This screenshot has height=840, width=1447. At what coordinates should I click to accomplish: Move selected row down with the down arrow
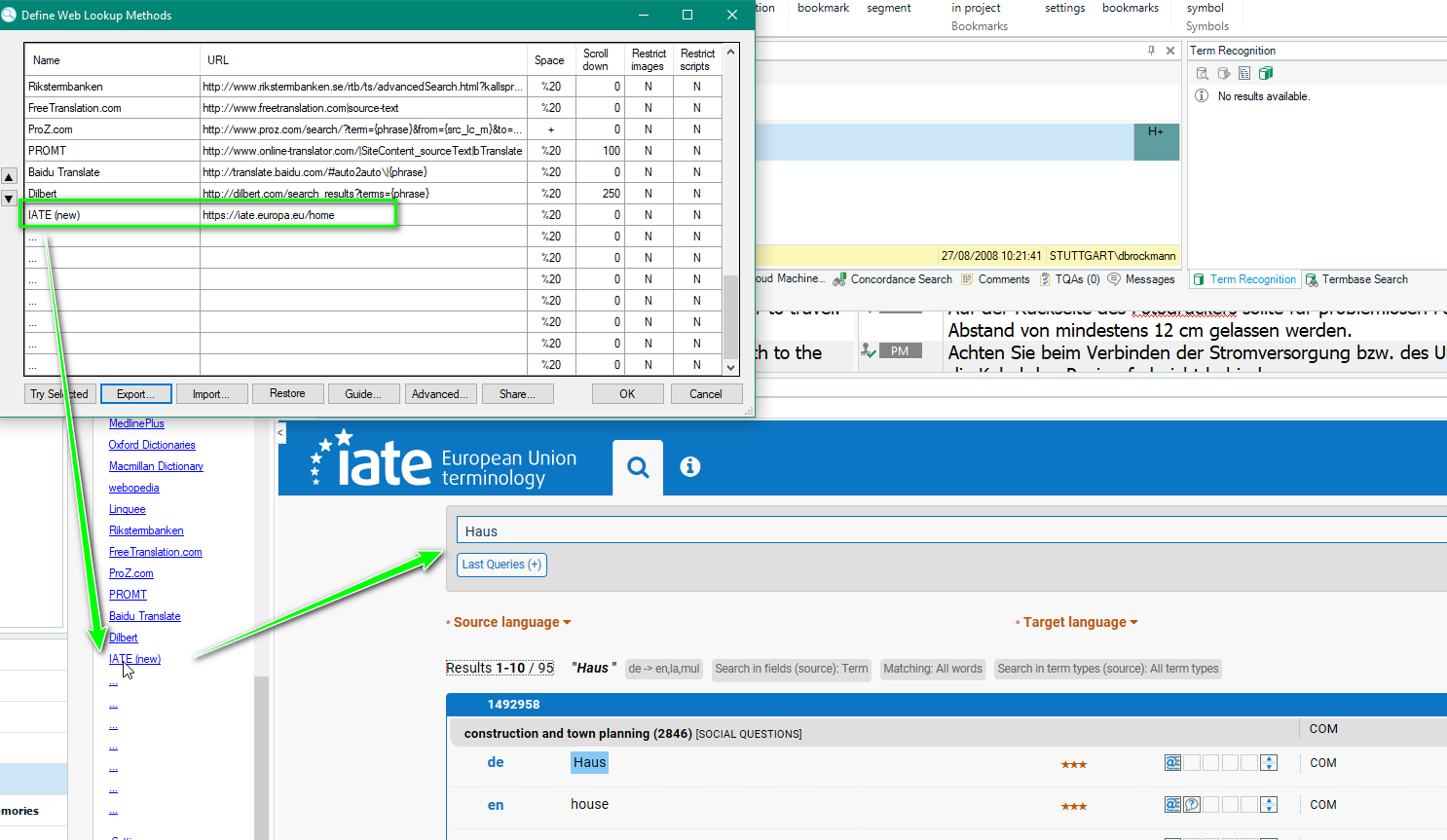9,199
